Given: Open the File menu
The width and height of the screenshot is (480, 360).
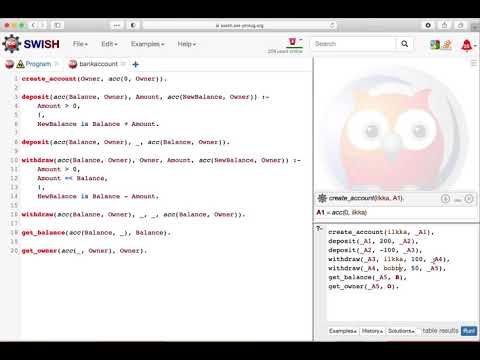Looking at the screenshot, I should 80,44.
